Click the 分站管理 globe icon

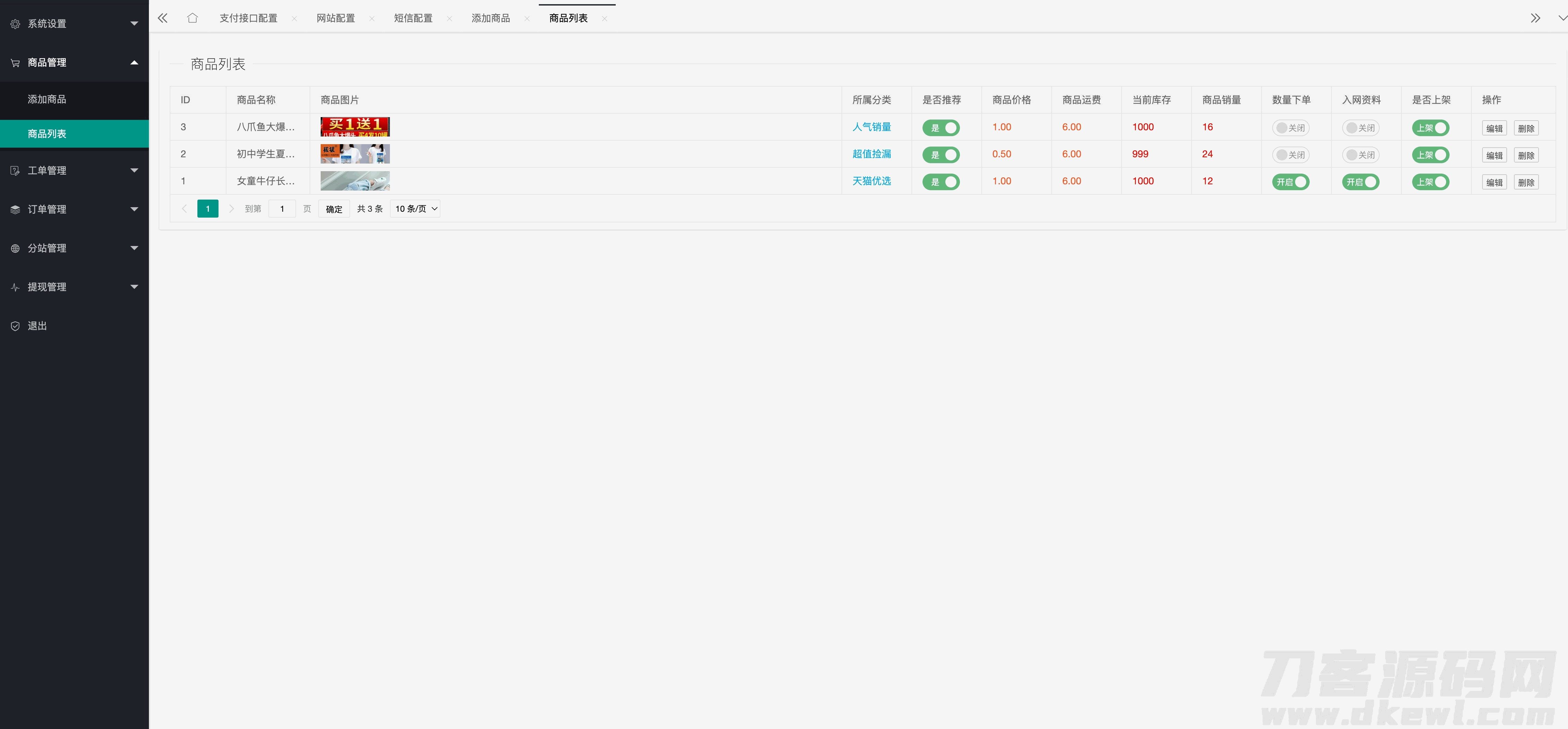pos(15,248)
